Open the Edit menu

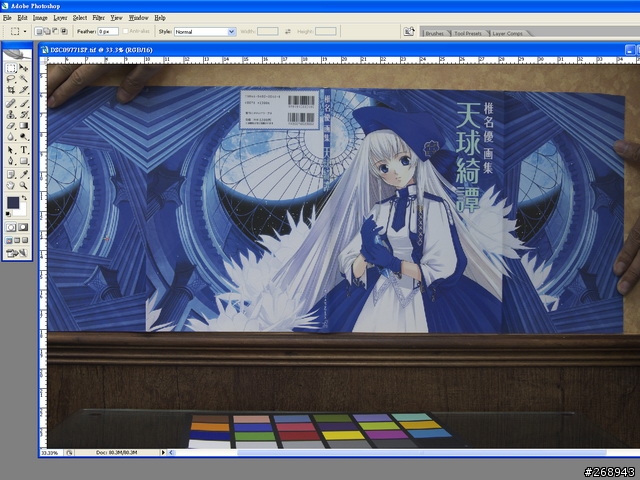[x=22, y=18]
